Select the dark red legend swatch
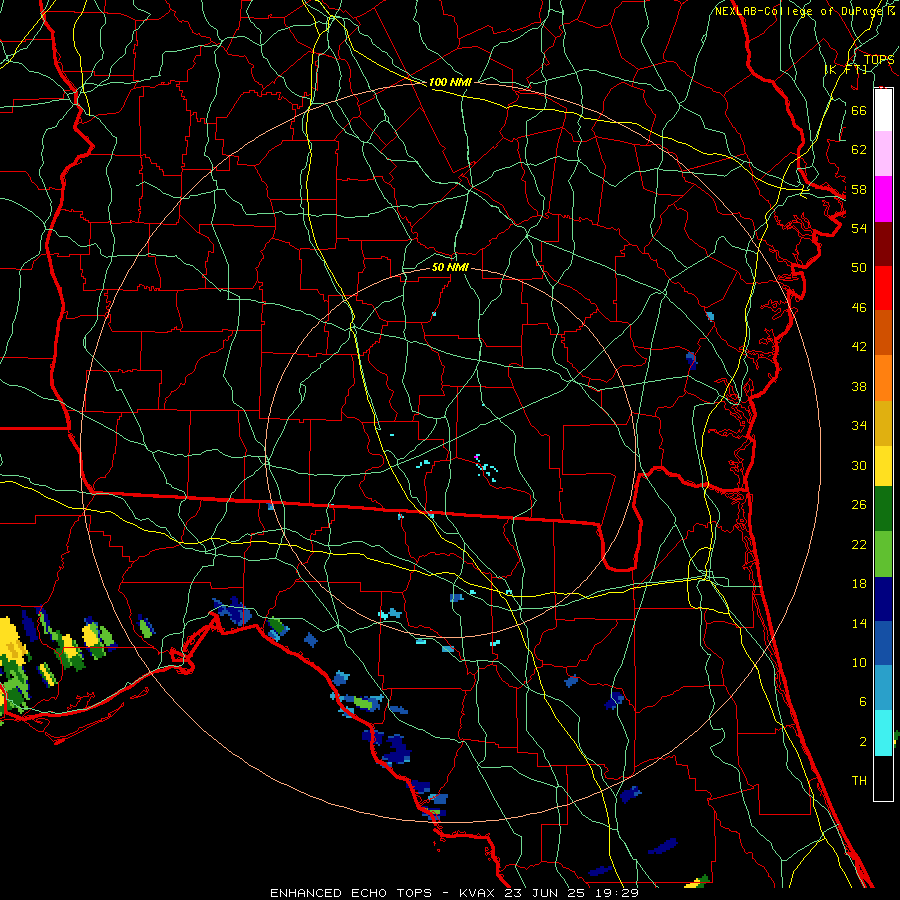The height and width of the screenshot is (900, 900). point(883,243)
